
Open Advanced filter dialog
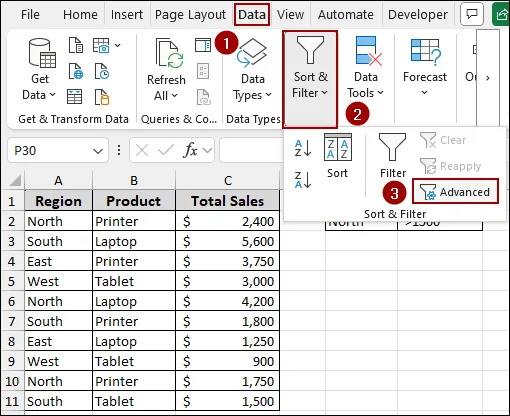[x=455, y=192]
